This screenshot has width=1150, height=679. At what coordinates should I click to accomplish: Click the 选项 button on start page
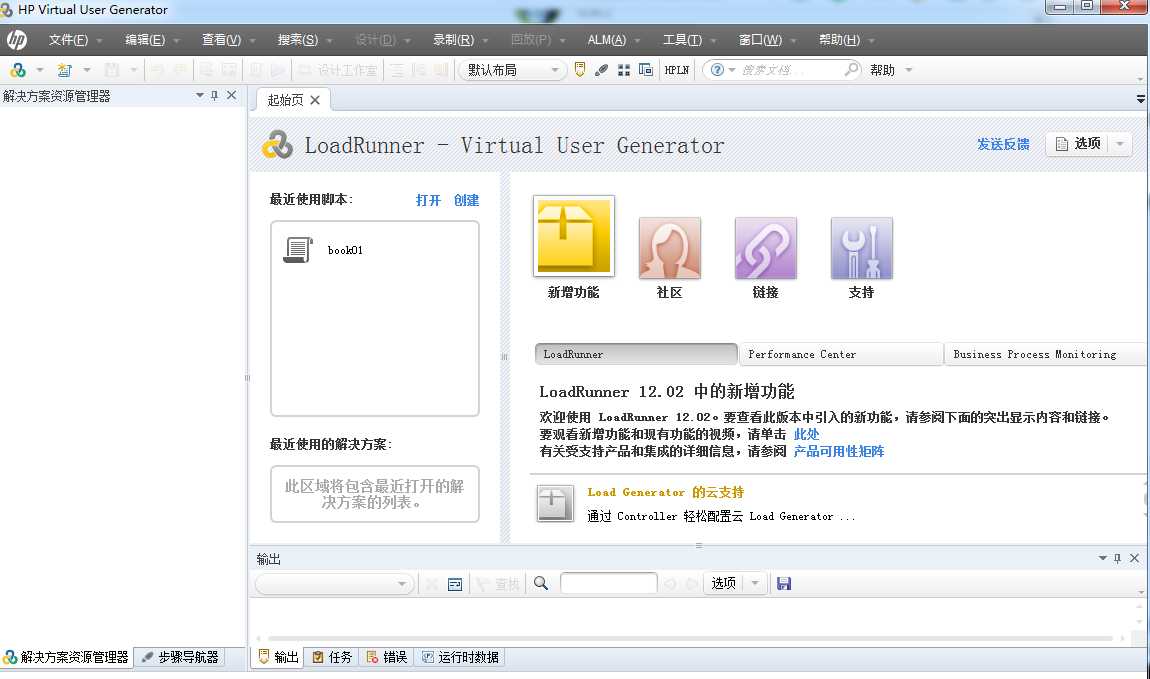[1078, 144]
